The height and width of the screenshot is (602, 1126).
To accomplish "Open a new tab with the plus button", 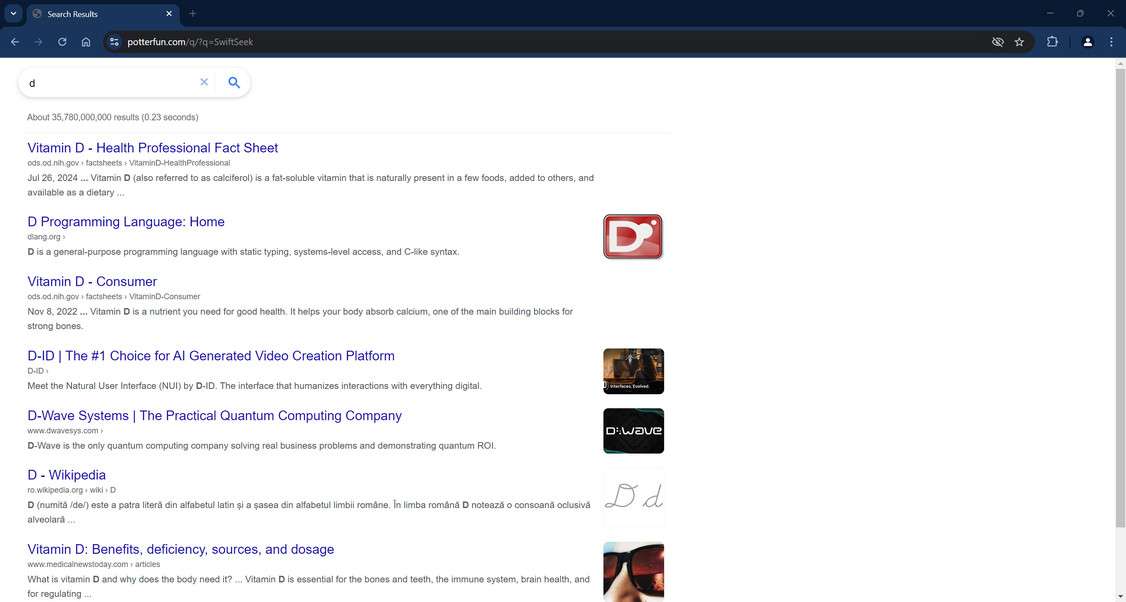I will coord(192,14).
